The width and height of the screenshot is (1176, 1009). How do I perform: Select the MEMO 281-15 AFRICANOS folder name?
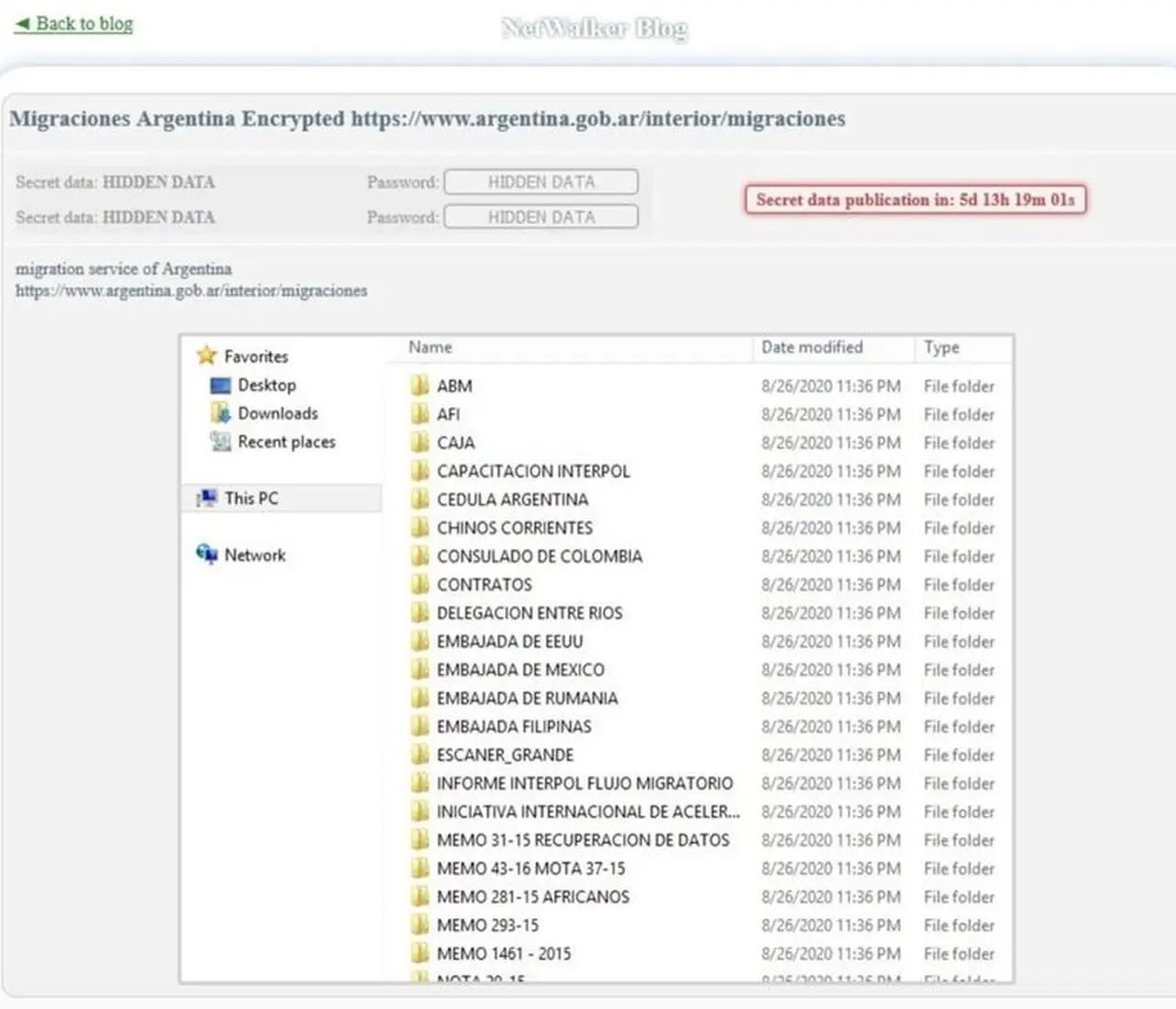(x=533, y=897)
